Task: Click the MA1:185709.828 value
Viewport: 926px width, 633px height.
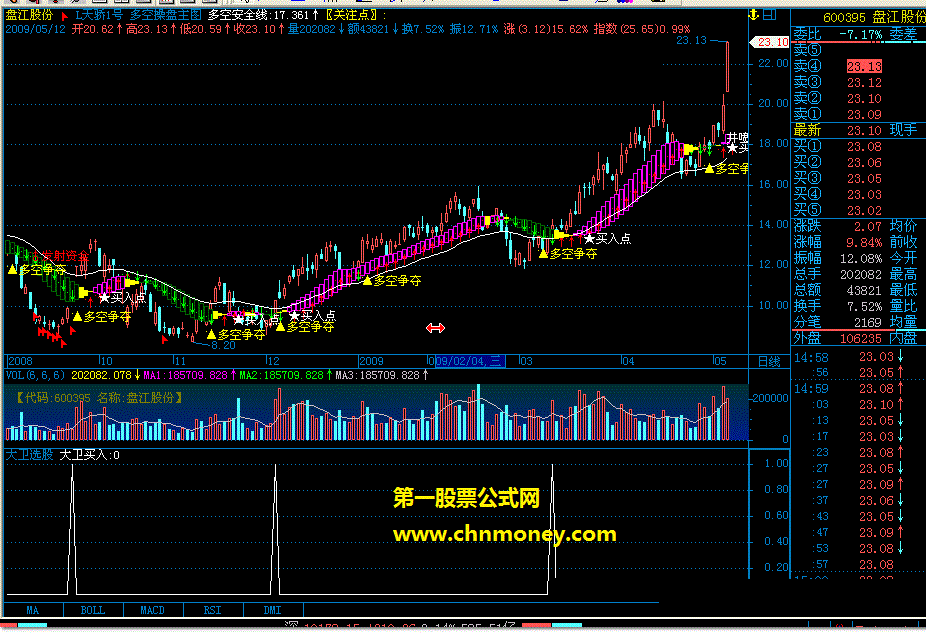Action: (x=188, y=375)
